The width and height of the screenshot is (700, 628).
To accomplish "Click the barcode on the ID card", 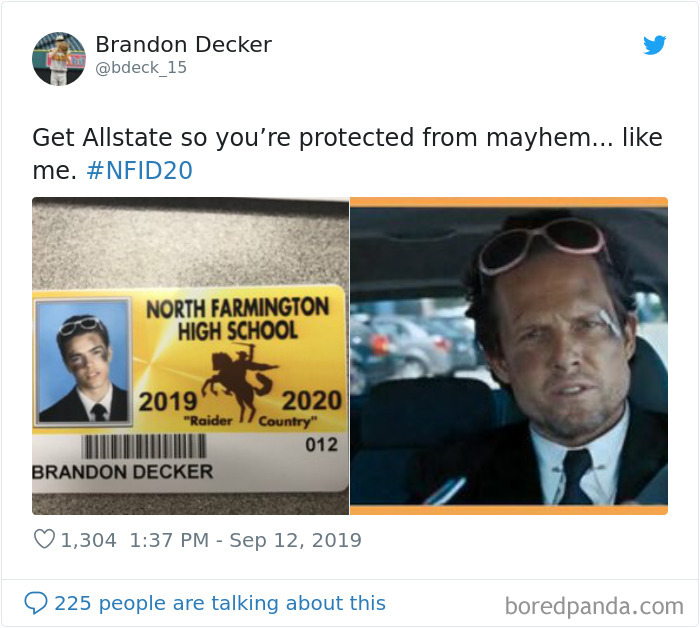I will pyautogui.click(x=144, y=447).
